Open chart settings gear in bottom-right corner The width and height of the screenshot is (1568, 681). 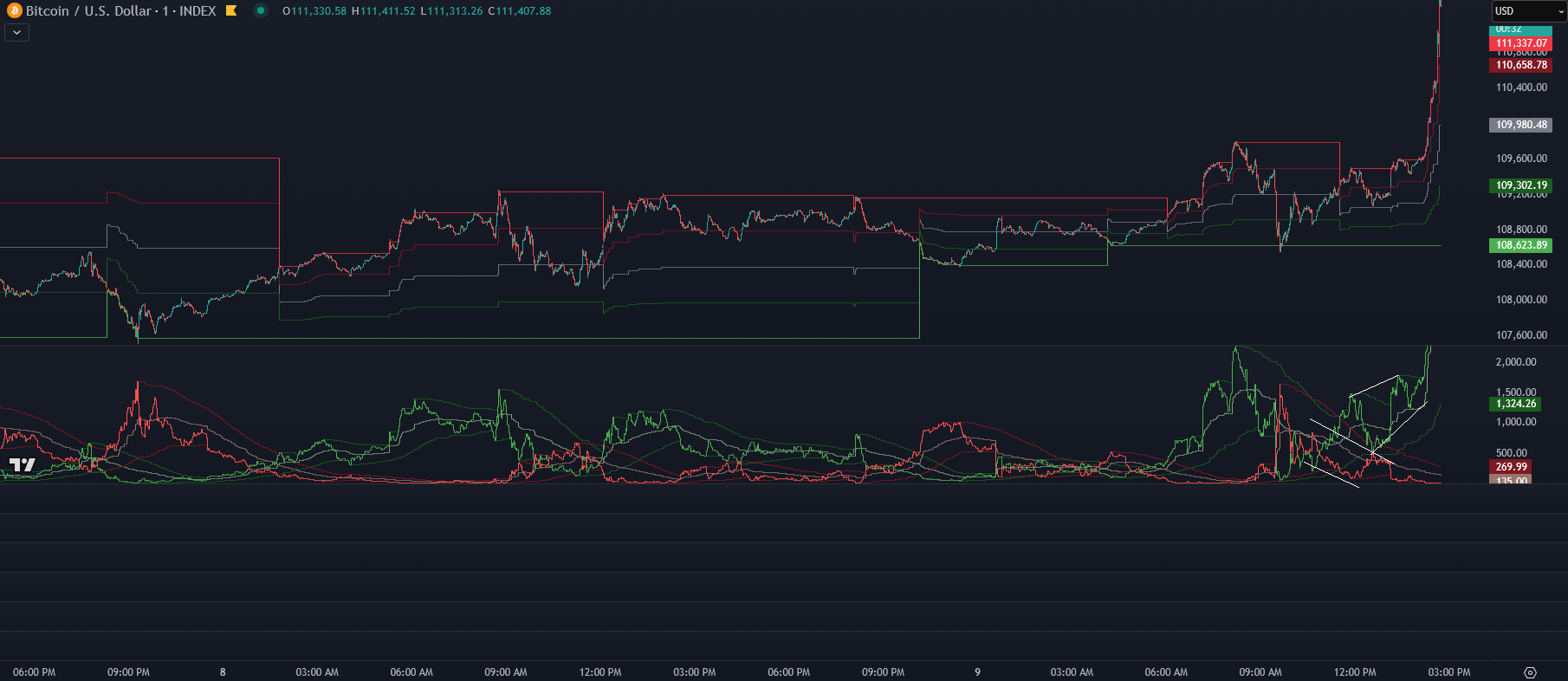[1530, 672]
